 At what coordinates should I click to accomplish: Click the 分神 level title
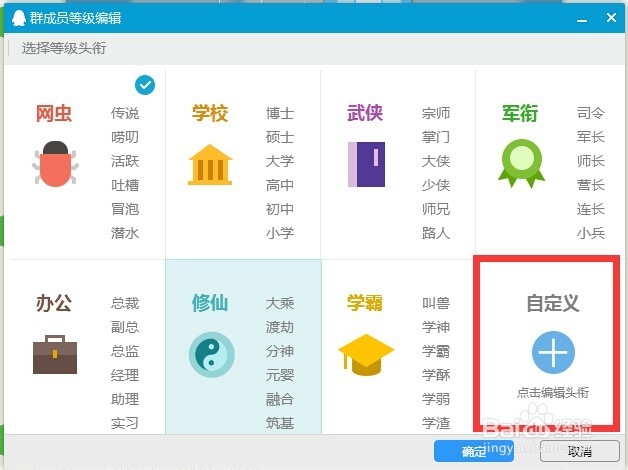tap(280, 351)
